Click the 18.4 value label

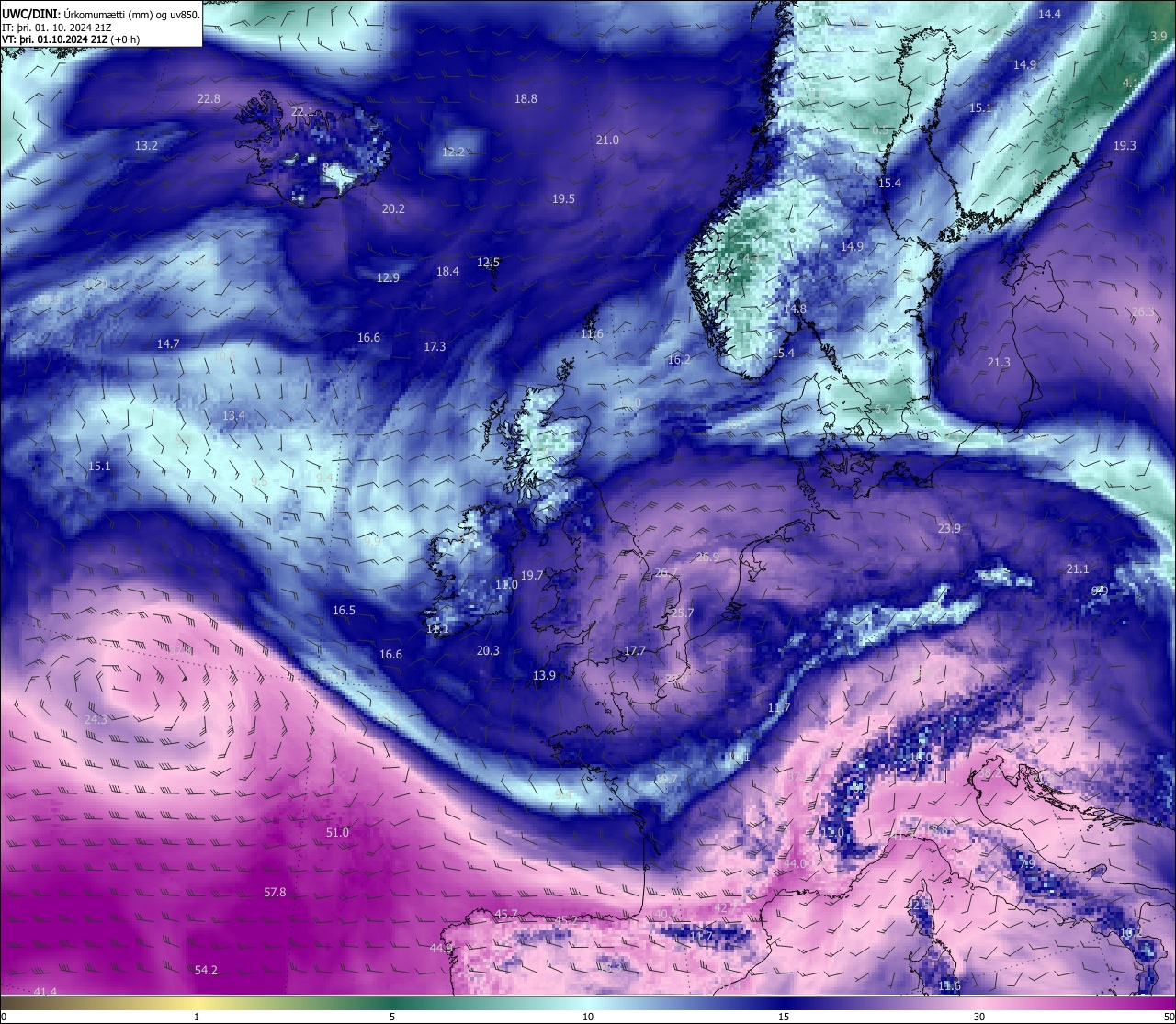[x=447, y=271]
